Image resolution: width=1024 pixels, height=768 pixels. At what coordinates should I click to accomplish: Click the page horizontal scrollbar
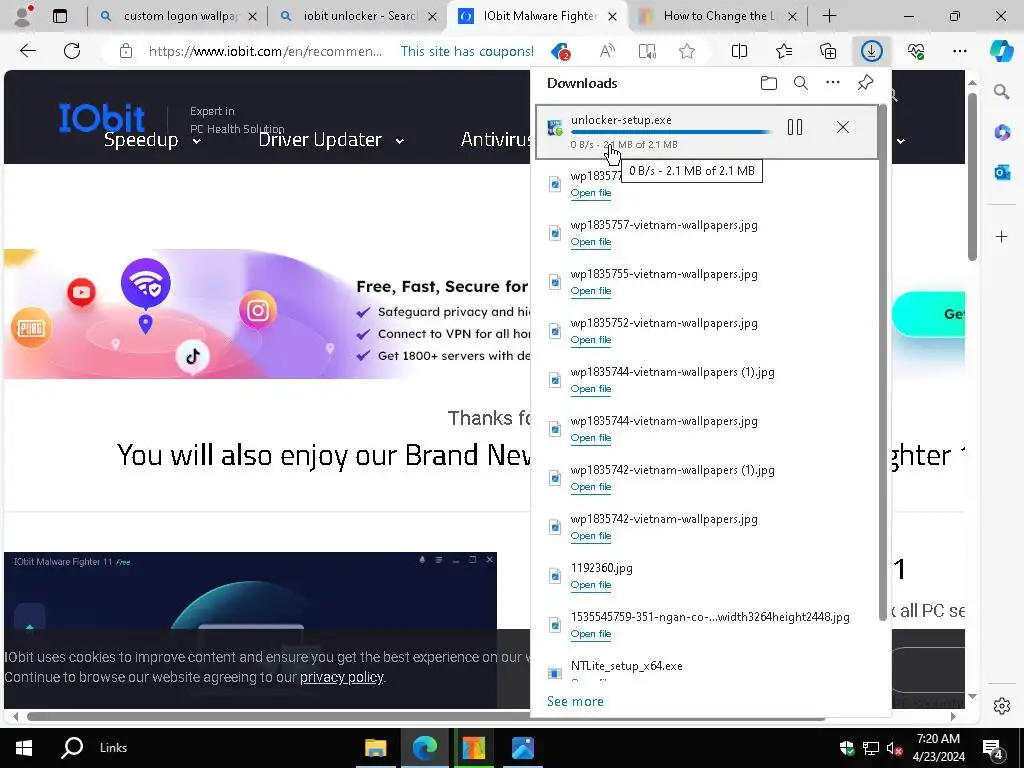click(x=426, y=716)
